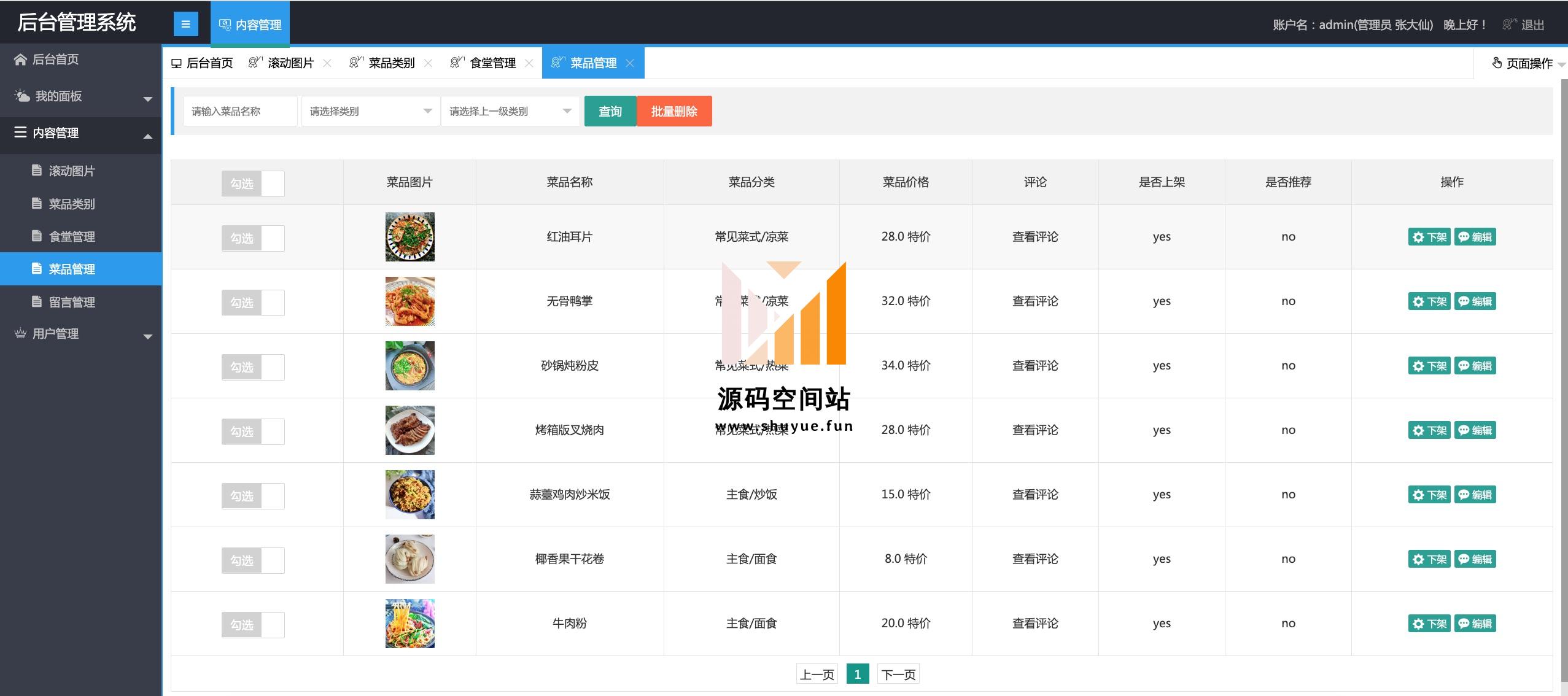Click 下架 for the 蒜薹鸡肉炒米饭 row
The width and height of the screenshot is (1568, 696).
1429,495
